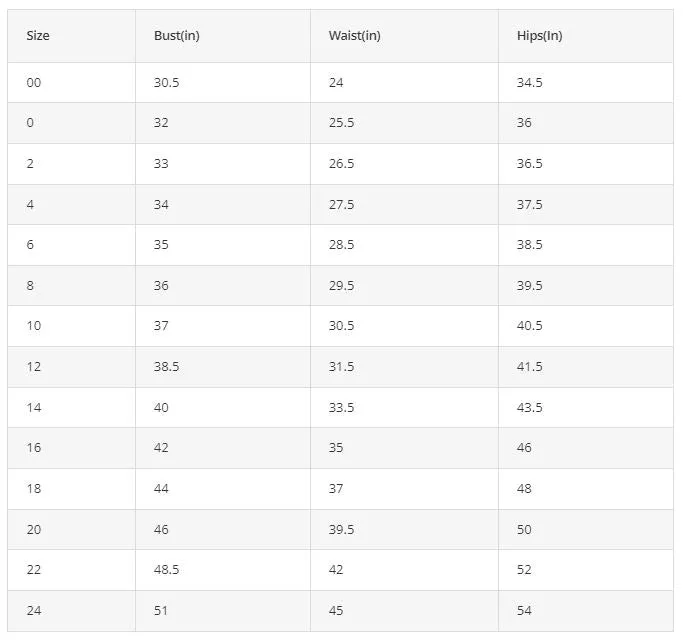Select bust value 30.5 for size 00

click(166, 82)
